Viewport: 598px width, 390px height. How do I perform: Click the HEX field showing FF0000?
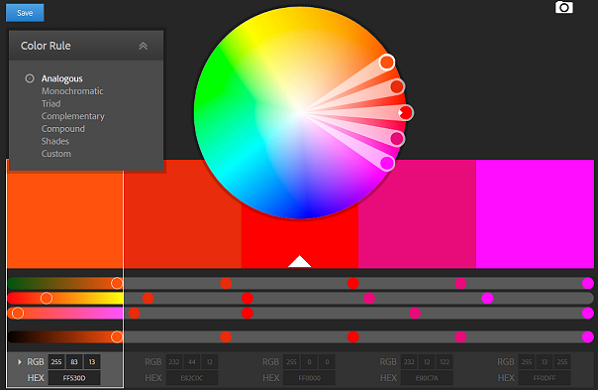(309, 378)
